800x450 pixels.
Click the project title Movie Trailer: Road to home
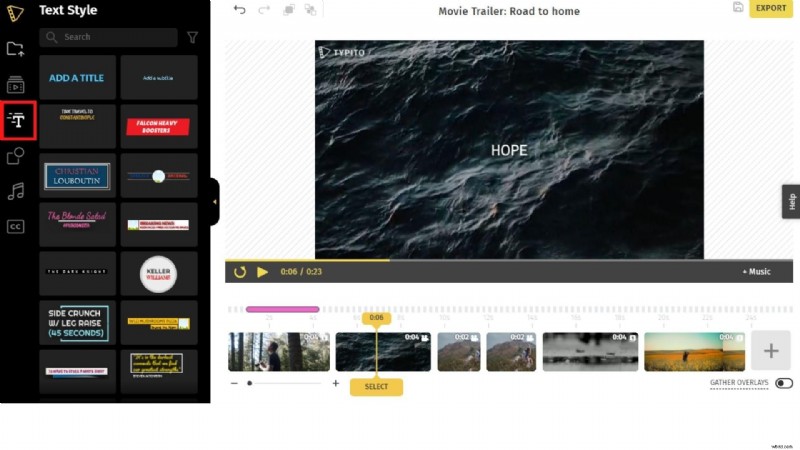pos(509,11)
